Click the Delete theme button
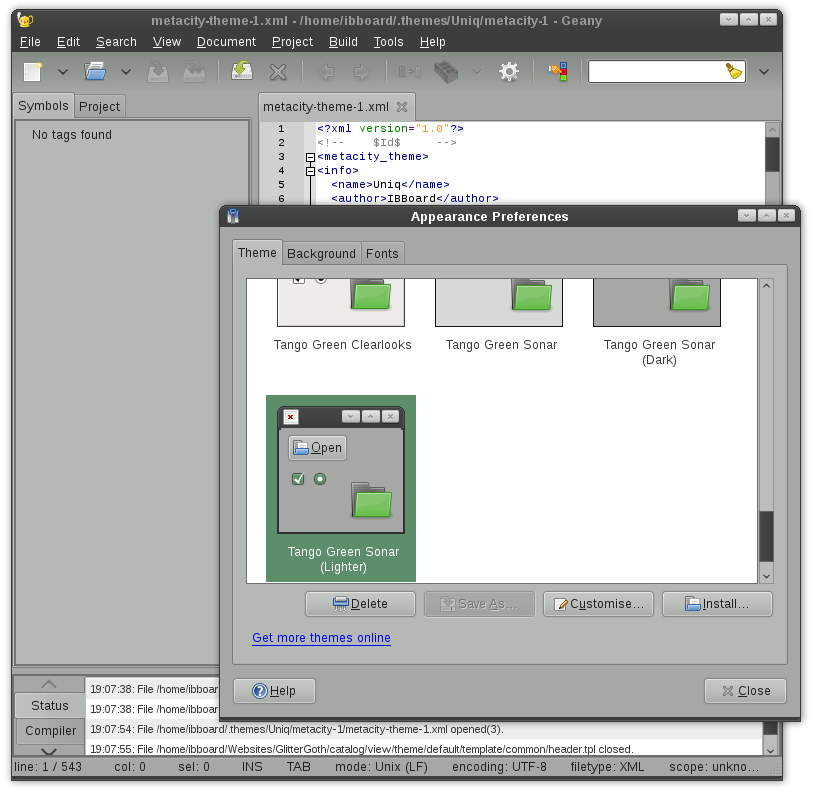 click(360, 604)
